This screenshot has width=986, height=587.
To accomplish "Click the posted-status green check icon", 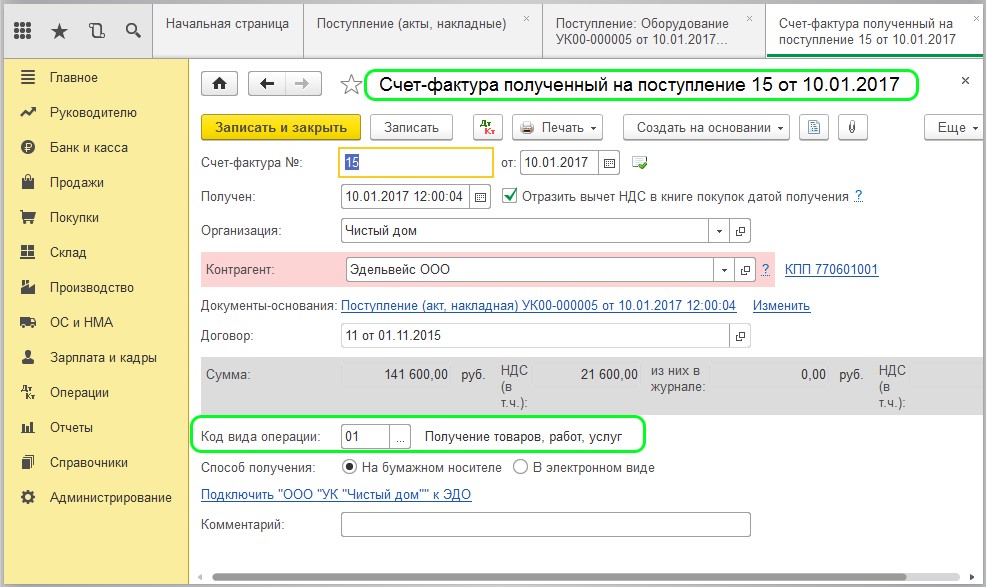I will pyautogui.click(x=640, y=163).
